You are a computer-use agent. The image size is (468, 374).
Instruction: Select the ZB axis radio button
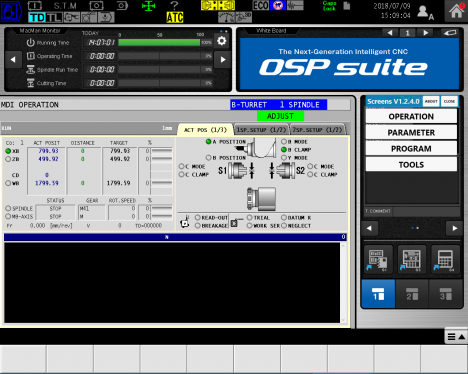pos(8,159)
